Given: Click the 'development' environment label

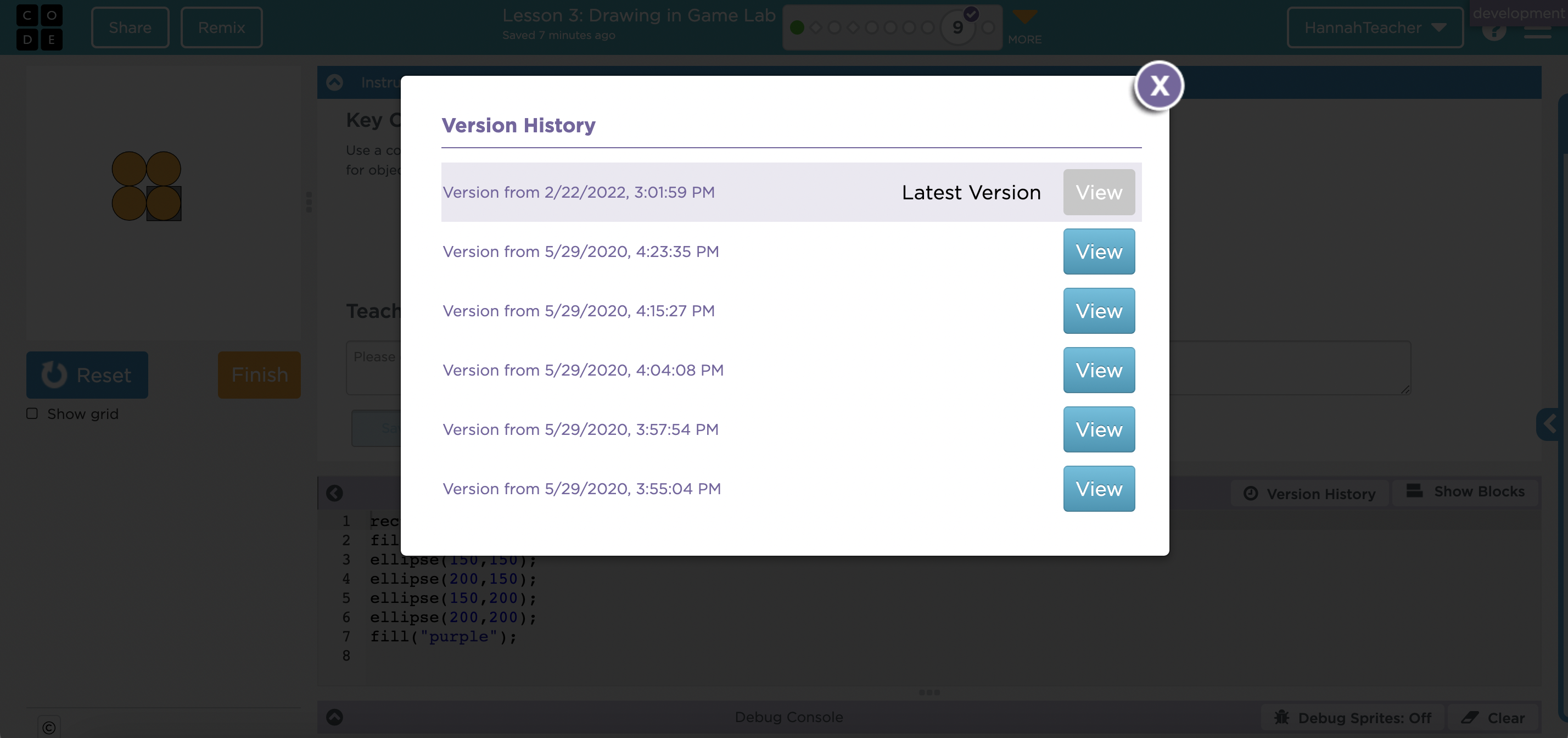Looking at the screenshot, I should click(1519, 13).
